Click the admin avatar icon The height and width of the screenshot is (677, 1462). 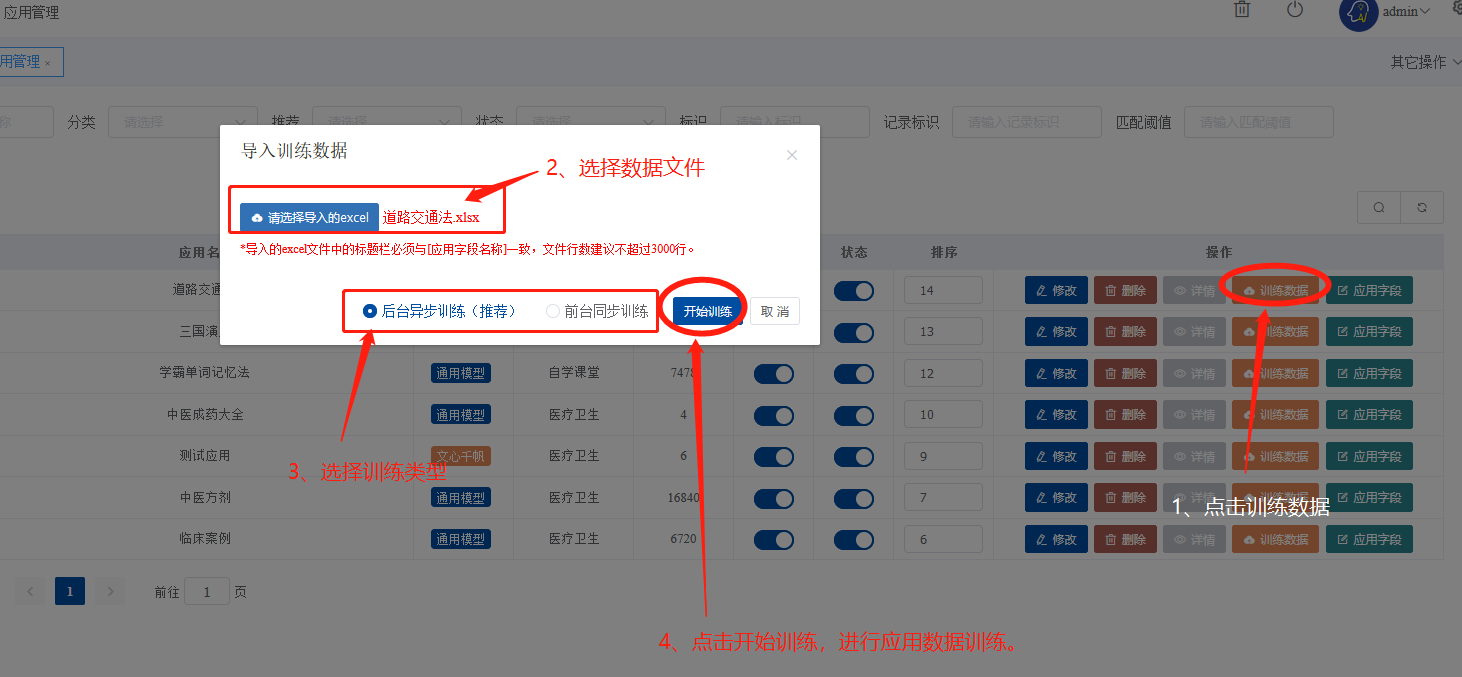(x=1358, y=12)
